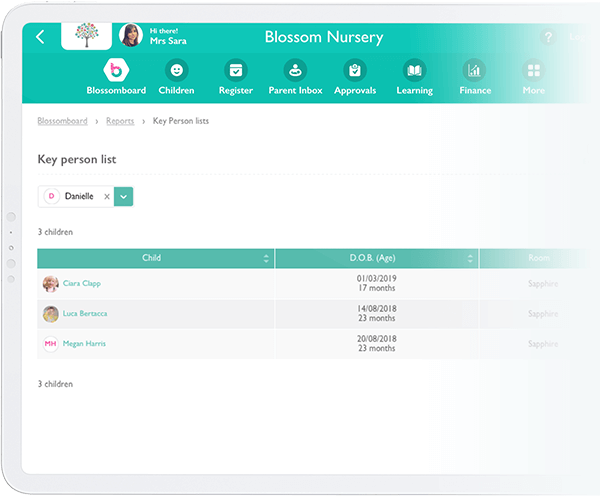Click the 3 children count below table

[x=55, y=384]
